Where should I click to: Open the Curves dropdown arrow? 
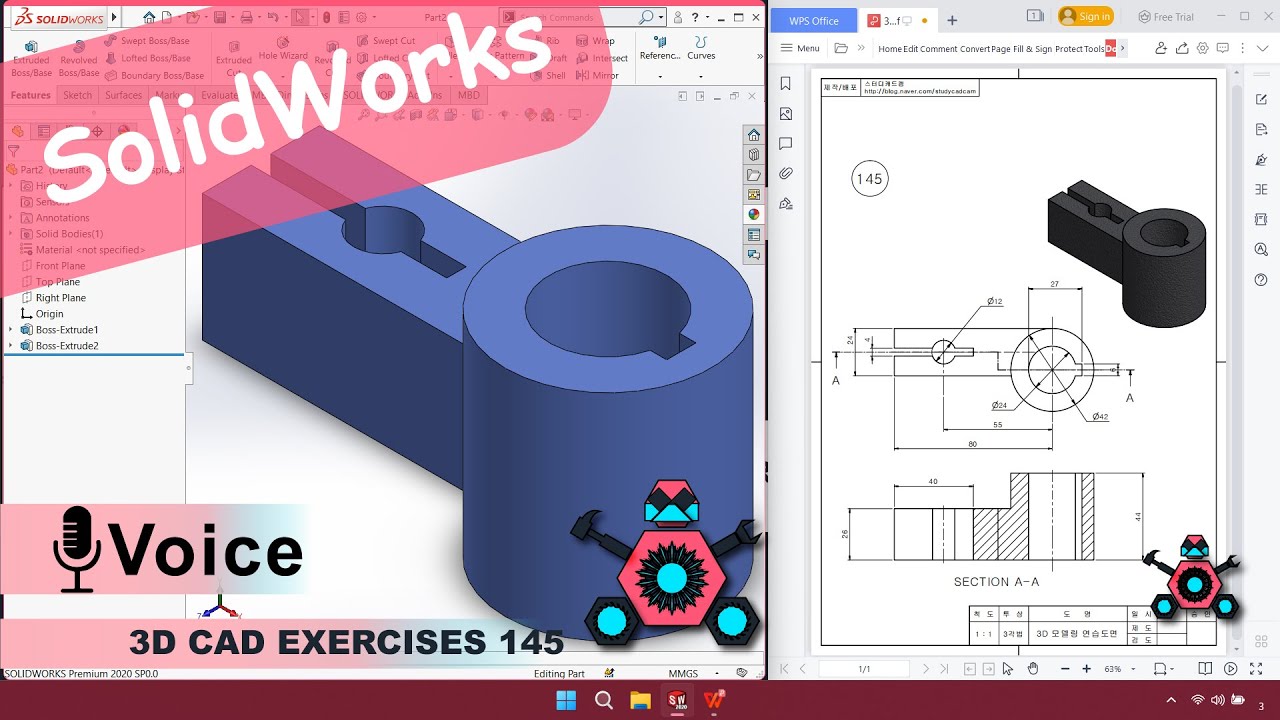pos(701,76)
